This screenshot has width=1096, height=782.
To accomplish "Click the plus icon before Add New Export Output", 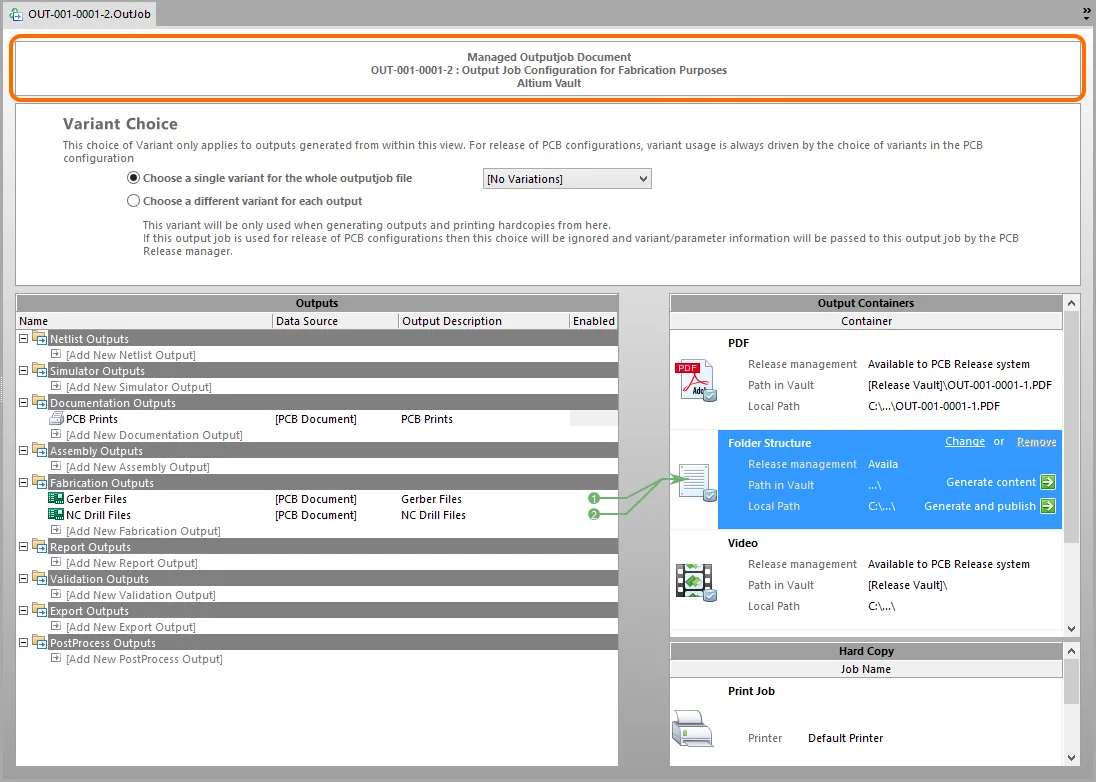I will 56,626.
